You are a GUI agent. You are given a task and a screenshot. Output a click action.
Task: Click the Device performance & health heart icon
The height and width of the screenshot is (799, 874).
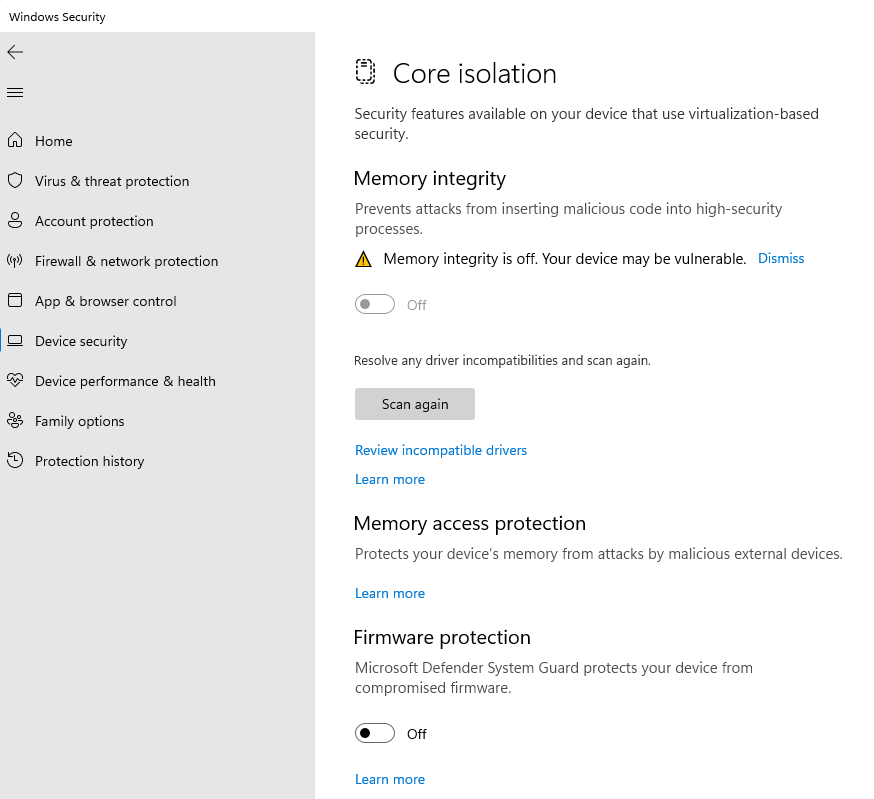tap(15, 381)
